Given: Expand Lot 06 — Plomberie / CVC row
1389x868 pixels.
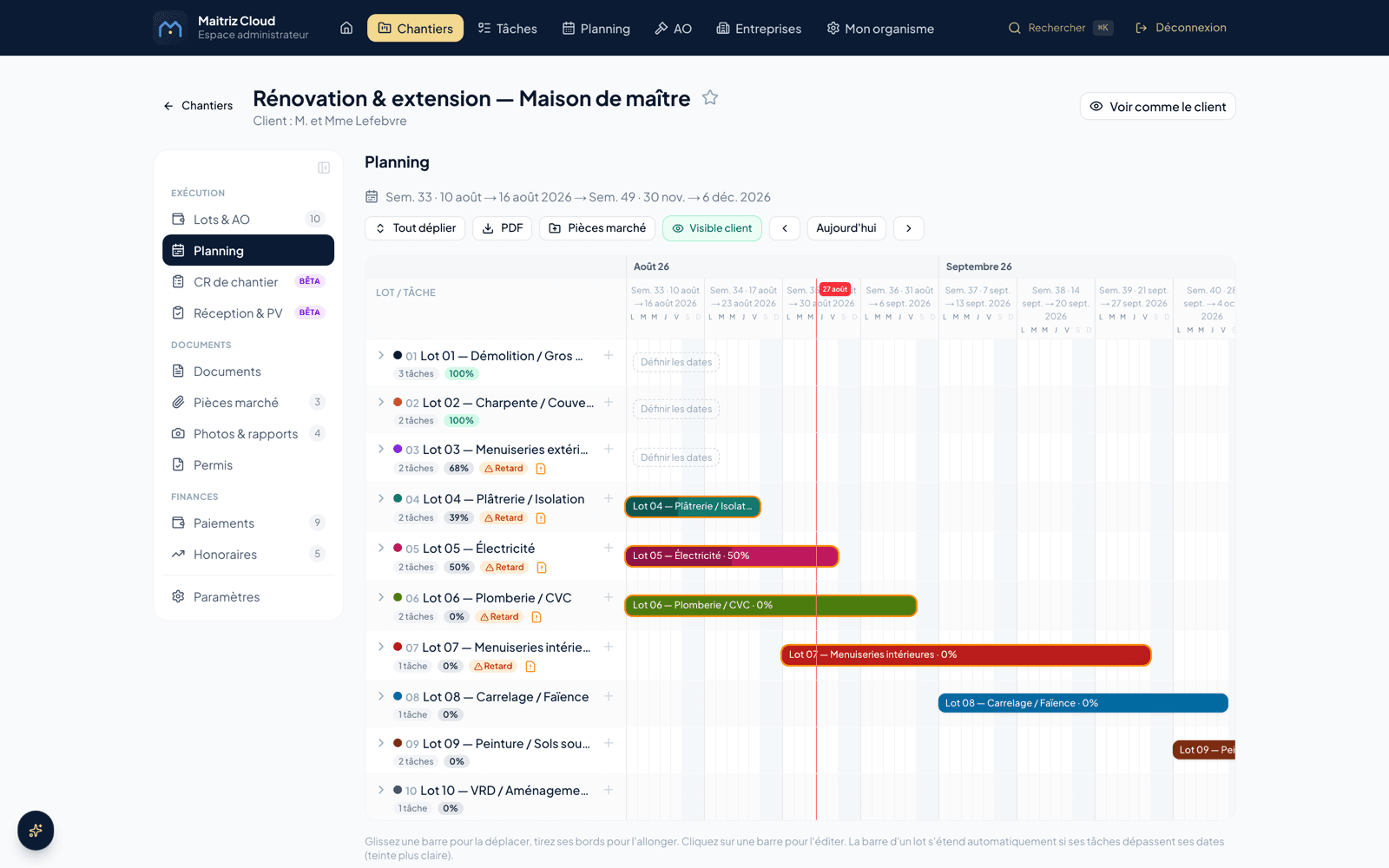Looking at the screenshot, I should [380, 597].
